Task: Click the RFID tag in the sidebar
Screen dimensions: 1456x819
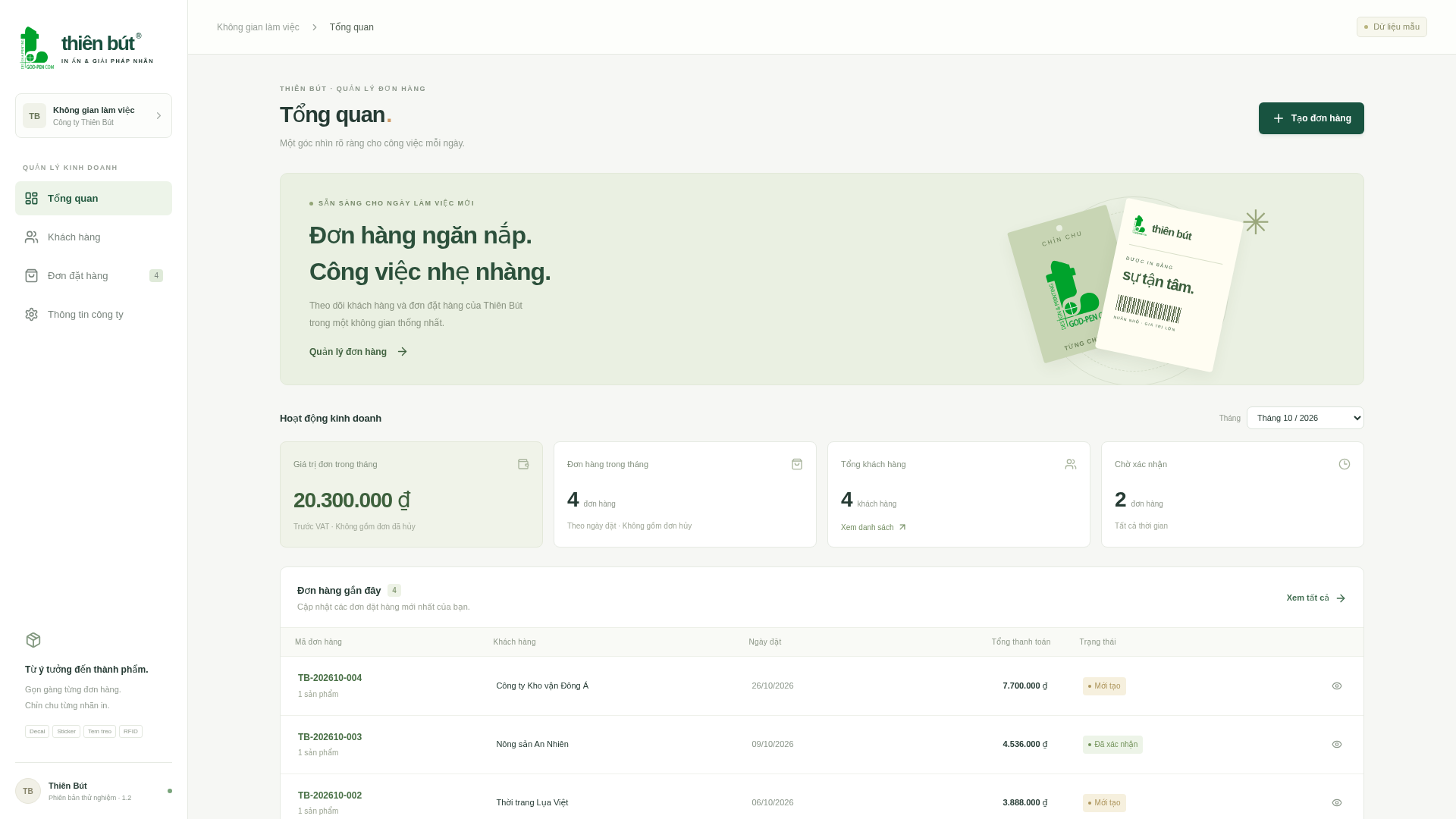Action: click(130, 732)
